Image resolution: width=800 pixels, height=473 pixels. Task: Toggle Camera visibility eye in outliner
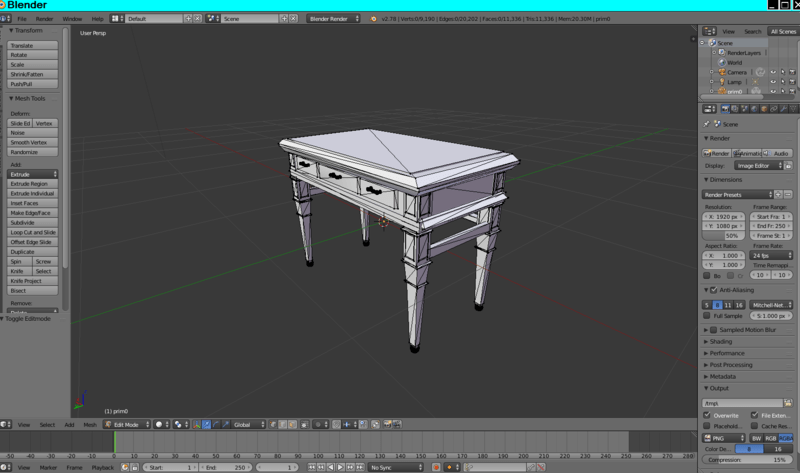[772, 72]
